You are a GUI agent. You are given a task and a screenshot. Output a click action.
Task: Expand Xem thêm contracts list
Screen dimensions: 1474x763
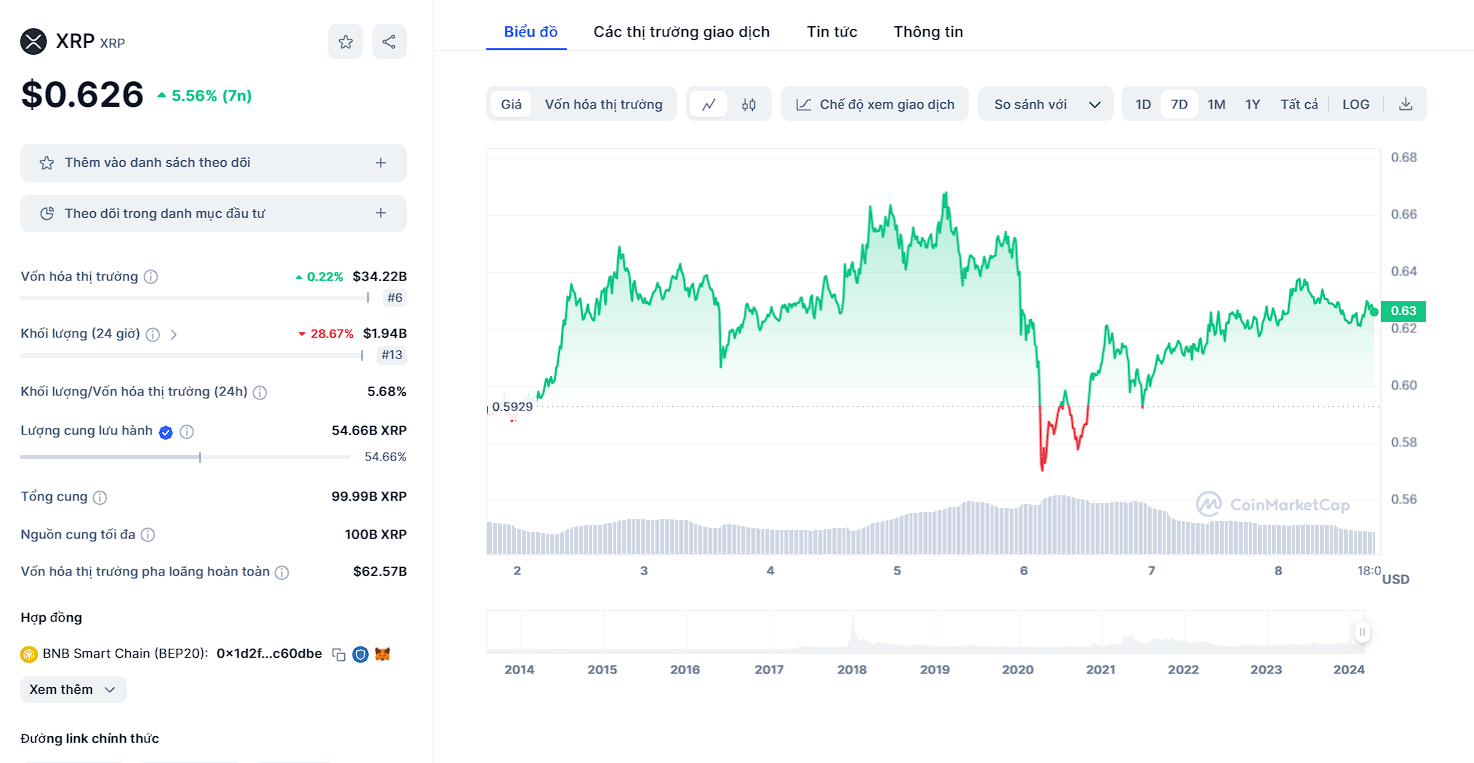pos(73,690)
